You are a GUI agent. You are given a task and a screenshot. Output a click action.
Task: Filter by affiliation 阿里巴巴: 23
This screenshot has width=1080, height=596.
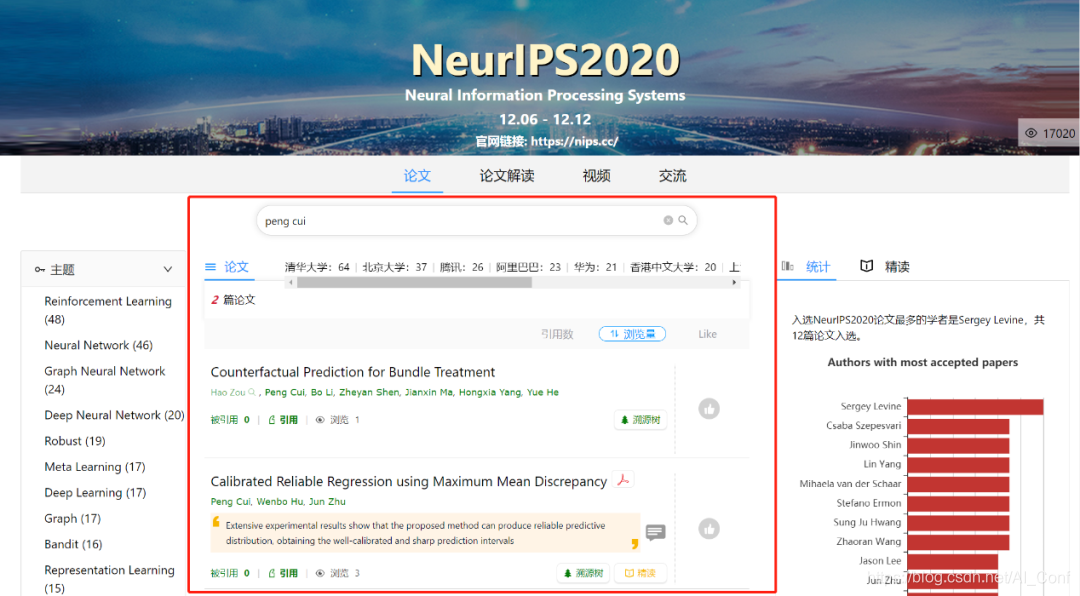pyautogui.click(x=528, y=267)
